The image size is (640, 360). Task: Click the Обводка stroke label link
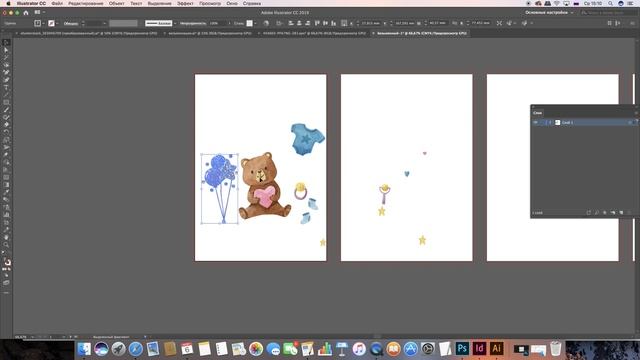[x=71, y=23]
